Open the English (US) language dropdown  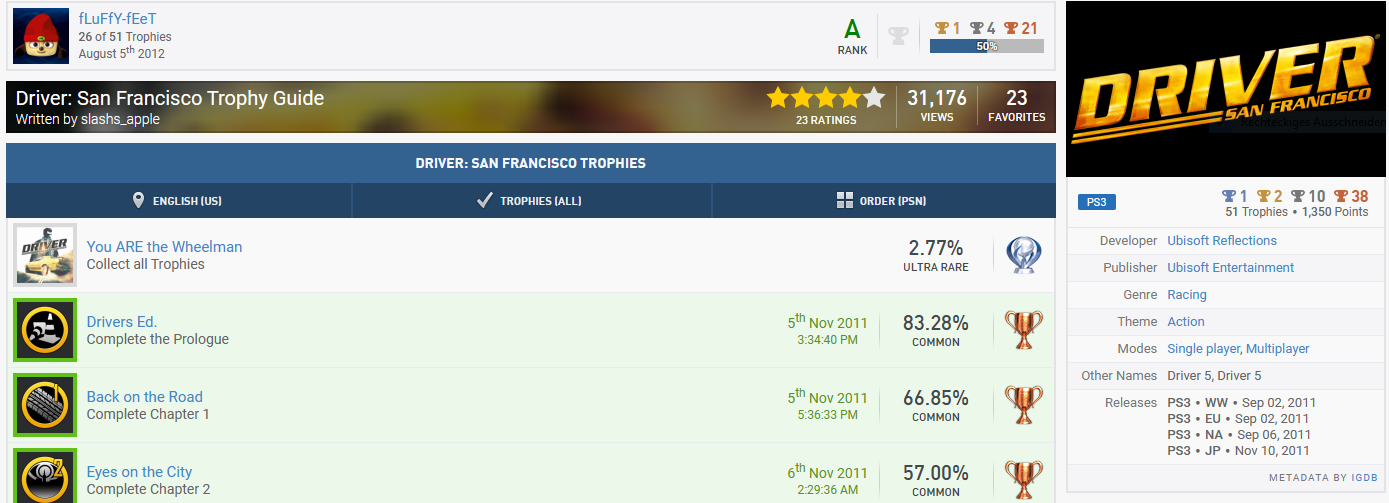179,201
